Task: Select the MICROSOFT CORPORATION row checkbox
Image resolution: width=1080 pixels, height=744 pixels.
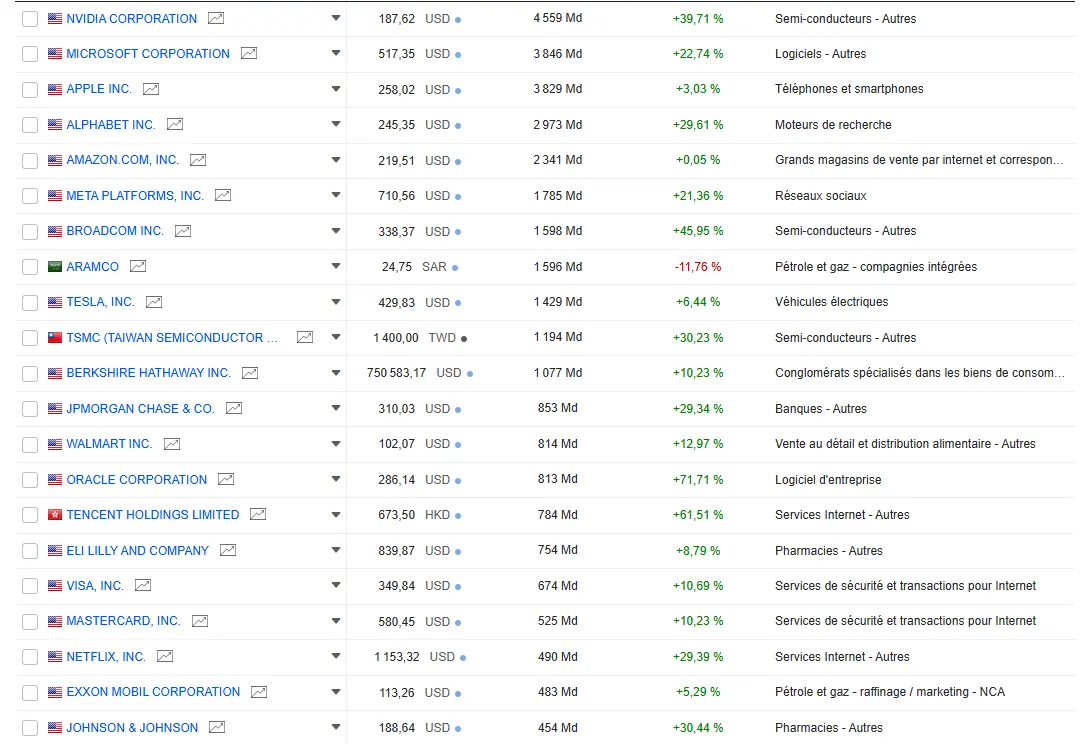Action: pos(30,54)
